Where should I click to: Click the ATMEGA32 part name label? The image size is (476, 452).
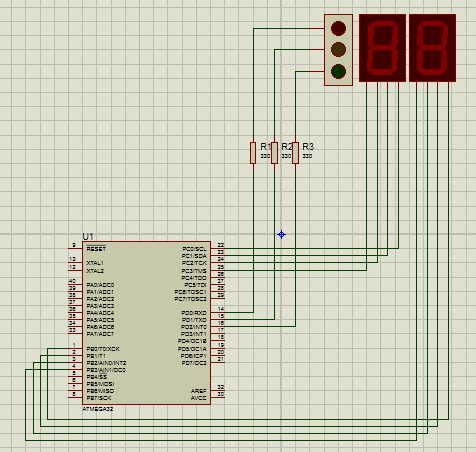(x=98, y=409)
